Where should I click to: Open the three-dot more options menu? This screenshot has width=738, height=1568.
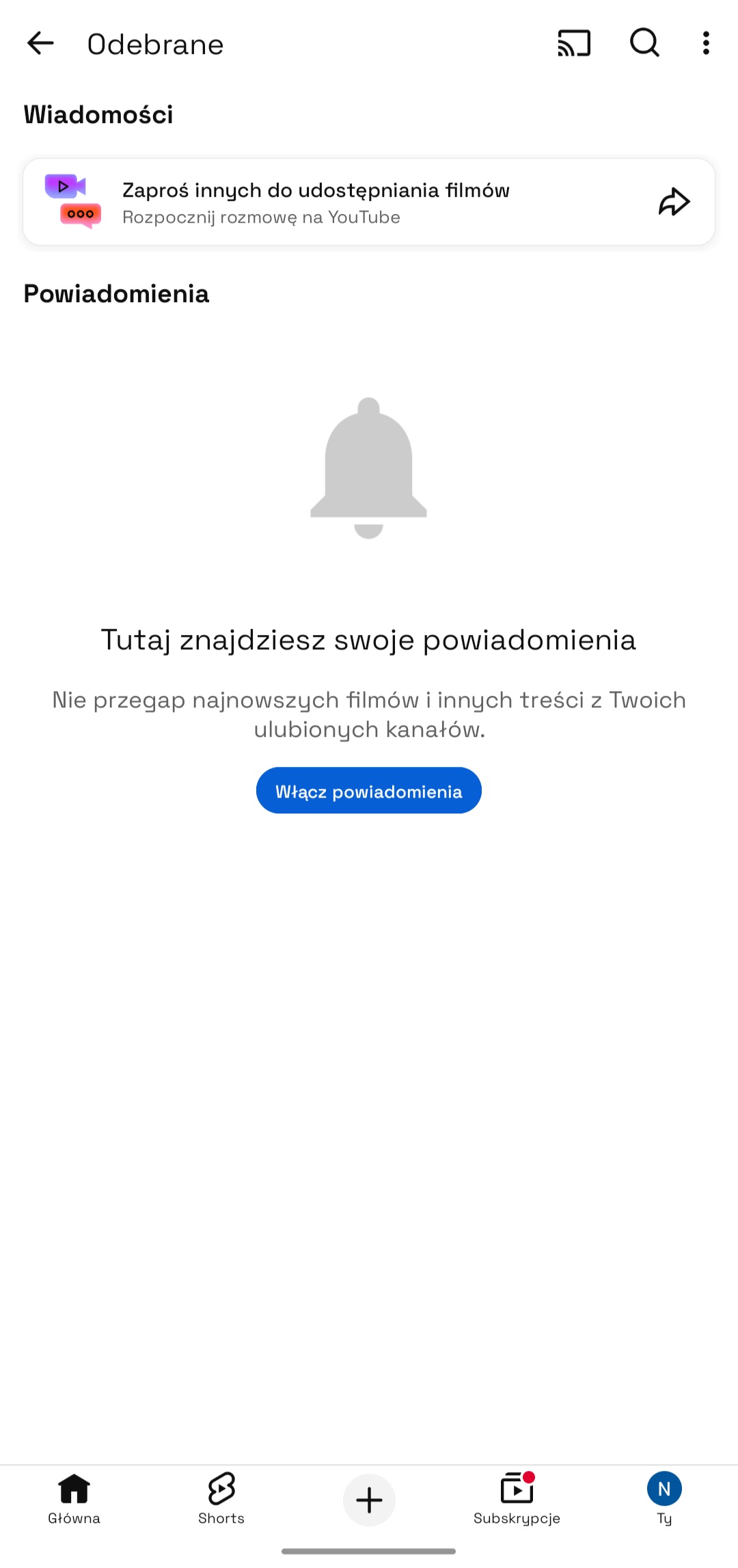pyautogui.click(x=706, y=43)
